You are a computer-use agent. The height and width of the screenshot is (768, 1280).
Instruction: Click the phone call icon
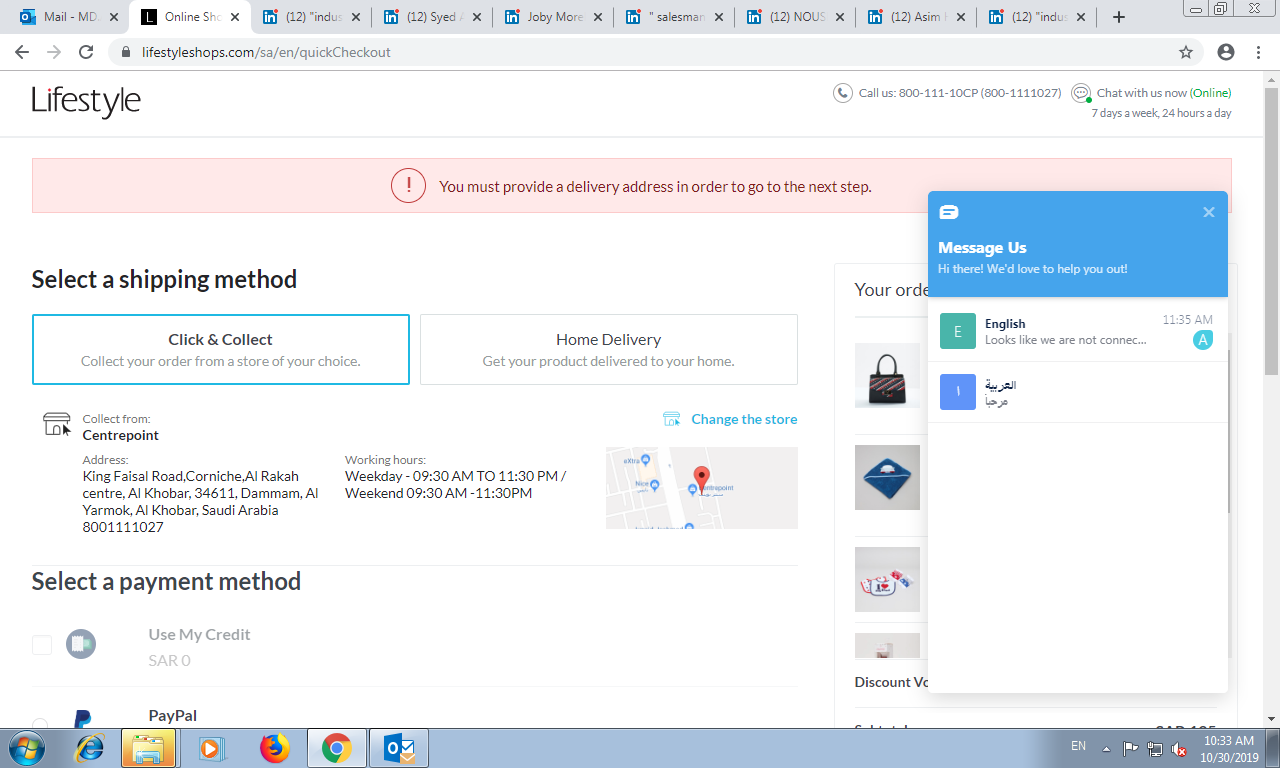point(843,93)
